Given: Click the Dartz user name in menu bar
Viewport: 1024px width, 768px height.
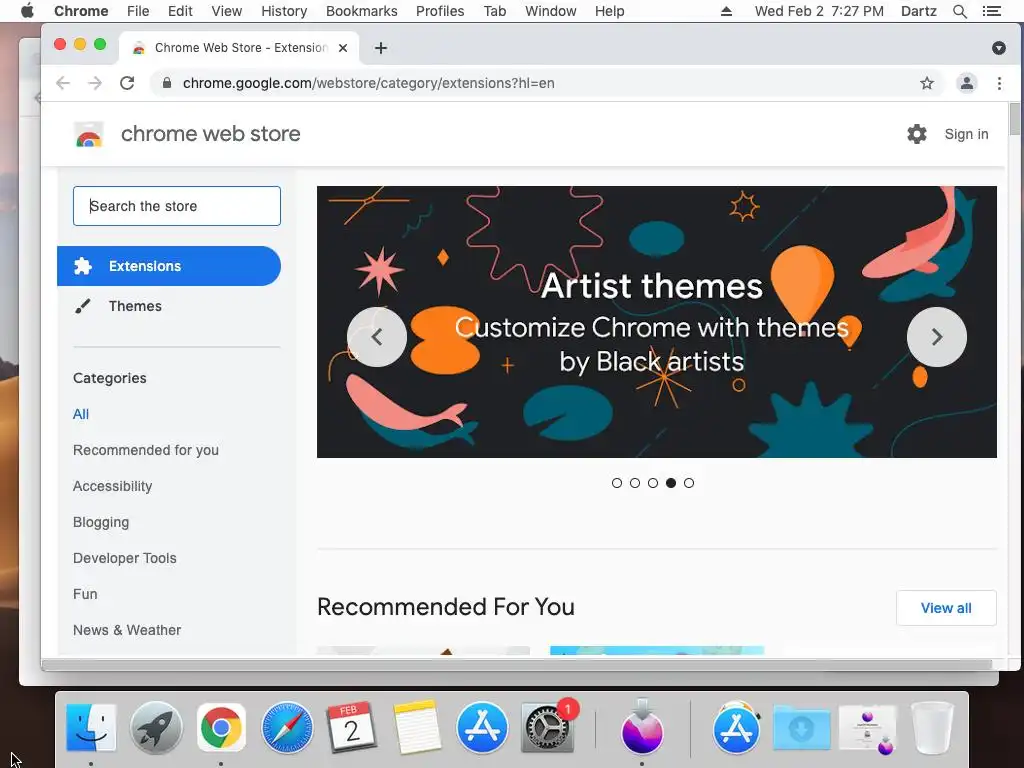Looking at the screenshot, I should coord(919,11).
